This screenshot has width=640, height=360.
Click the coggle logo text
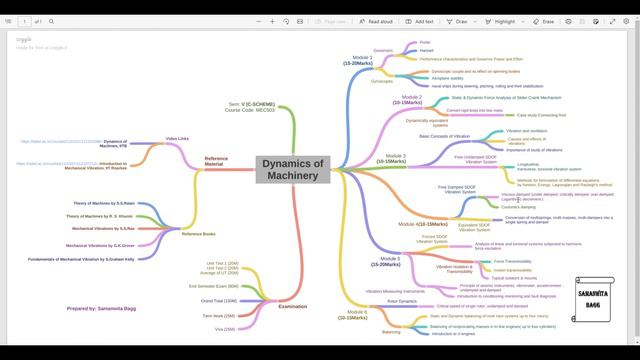24,39
